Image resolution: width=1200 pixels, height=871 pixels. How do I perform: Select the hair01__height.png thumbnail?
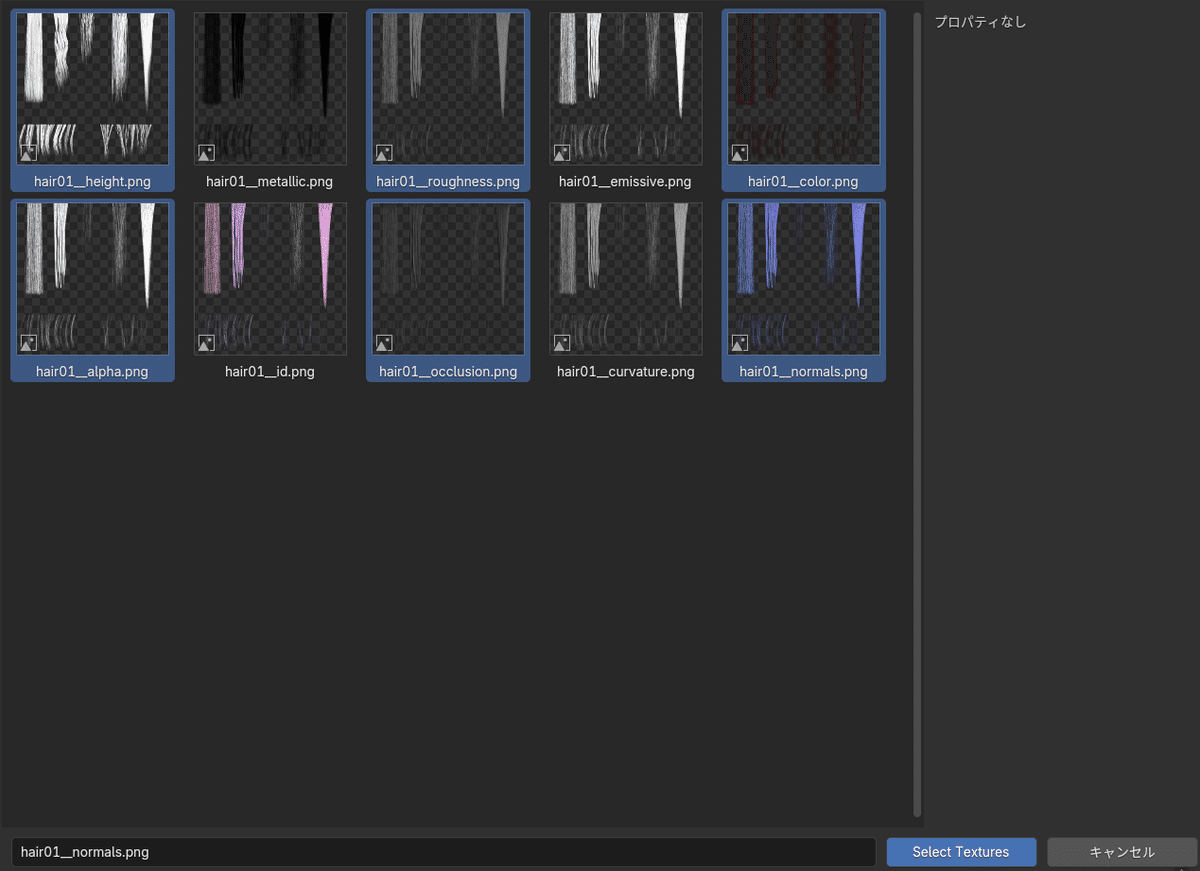[x=92, y=89]
